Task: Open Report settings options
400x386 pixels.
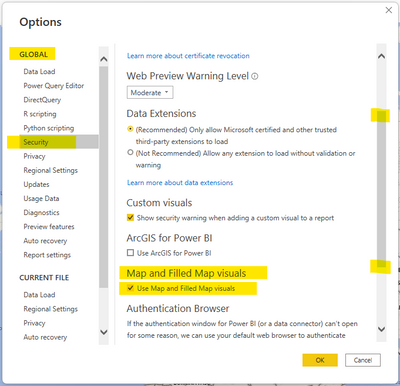Action: pyautogui.click(x=47, y=255)
